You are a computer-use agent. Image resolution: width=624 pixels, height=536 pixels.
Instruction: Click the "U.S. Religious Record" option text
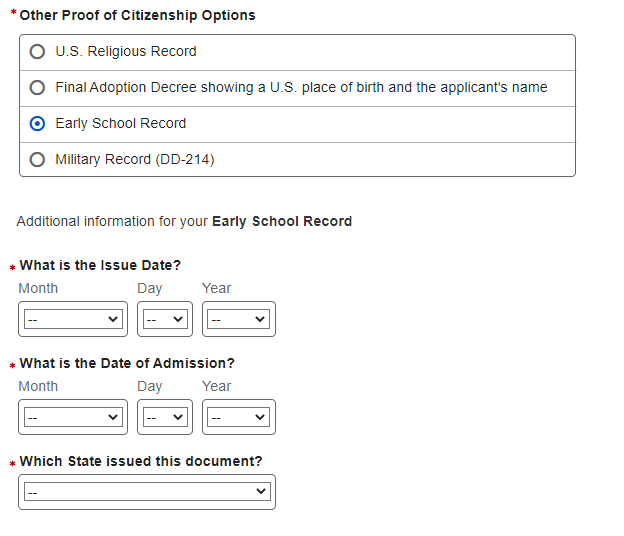pyautogui.click(x=126, y=52)
